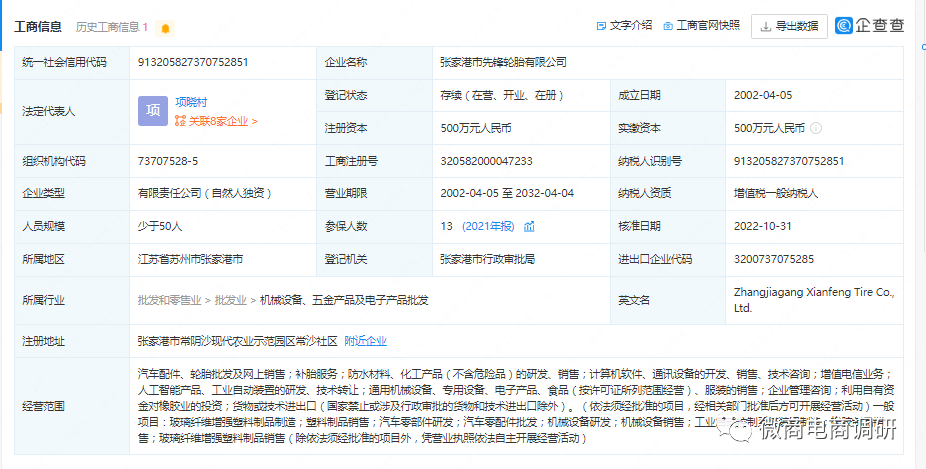Select approval date 2022-10-31
The image size is (926, 469).
[x=762, y=226]
